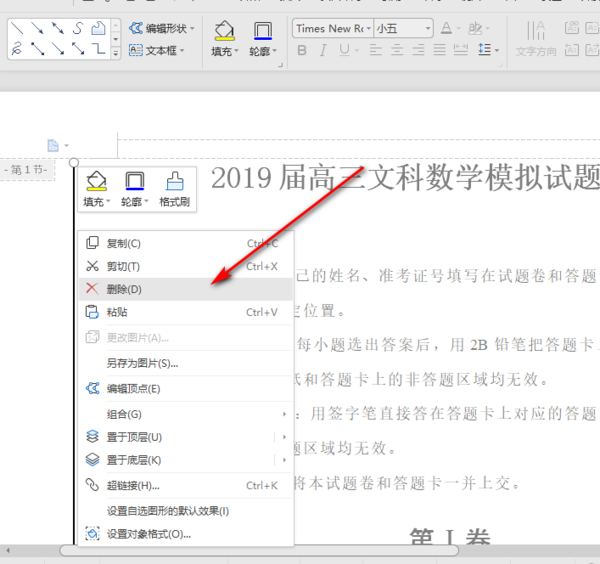Choose Save as Picture (另存为图片) menu item
The width and height of the screenshot is (600, 564).
186,363
